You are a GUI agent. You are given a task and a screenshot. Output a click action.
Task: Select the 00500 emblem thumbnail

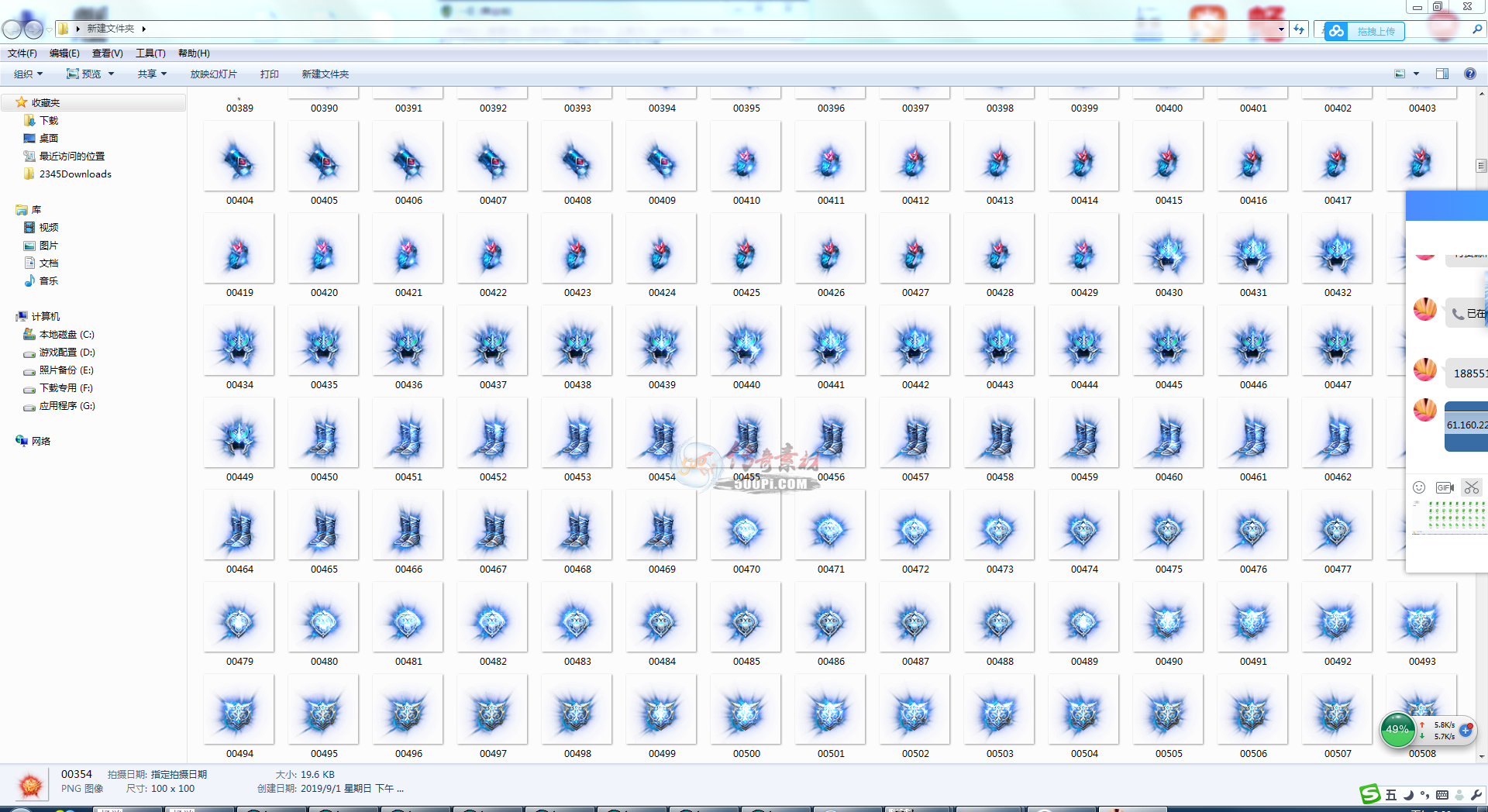(x=746, y=710)
